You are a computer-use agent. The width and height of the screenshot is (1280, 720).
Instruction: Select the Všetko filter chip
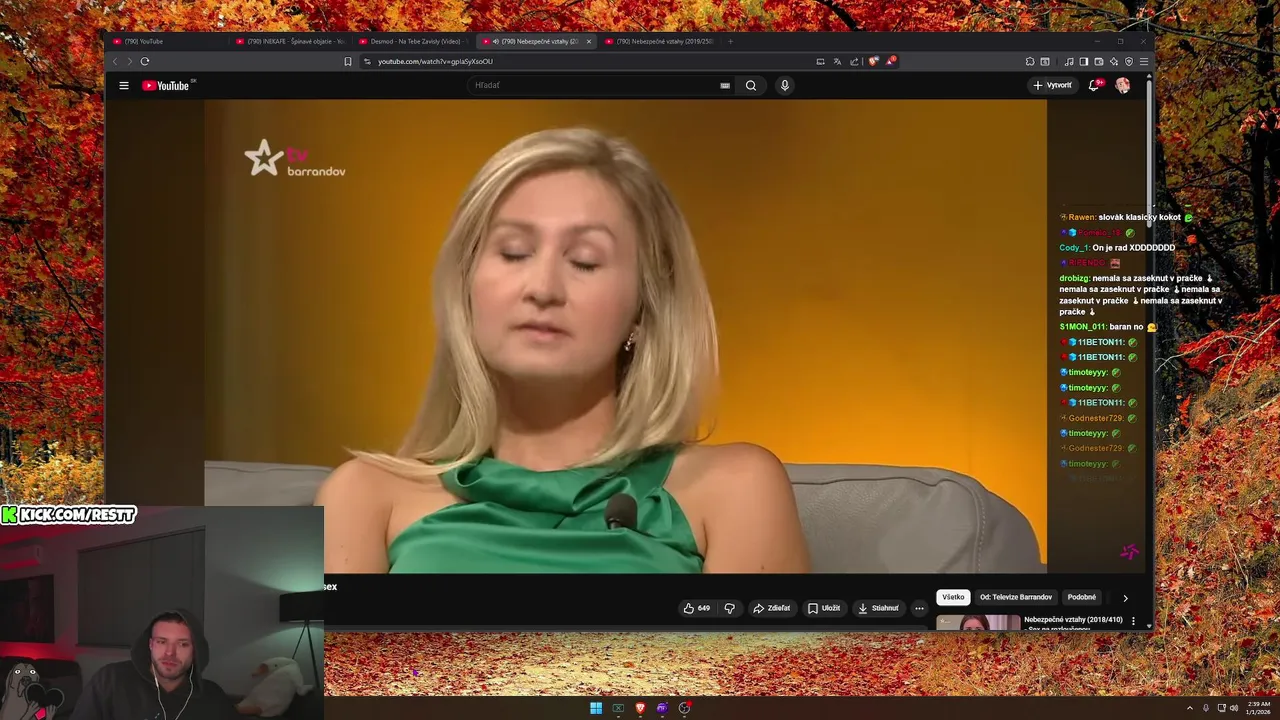[953, 597]
